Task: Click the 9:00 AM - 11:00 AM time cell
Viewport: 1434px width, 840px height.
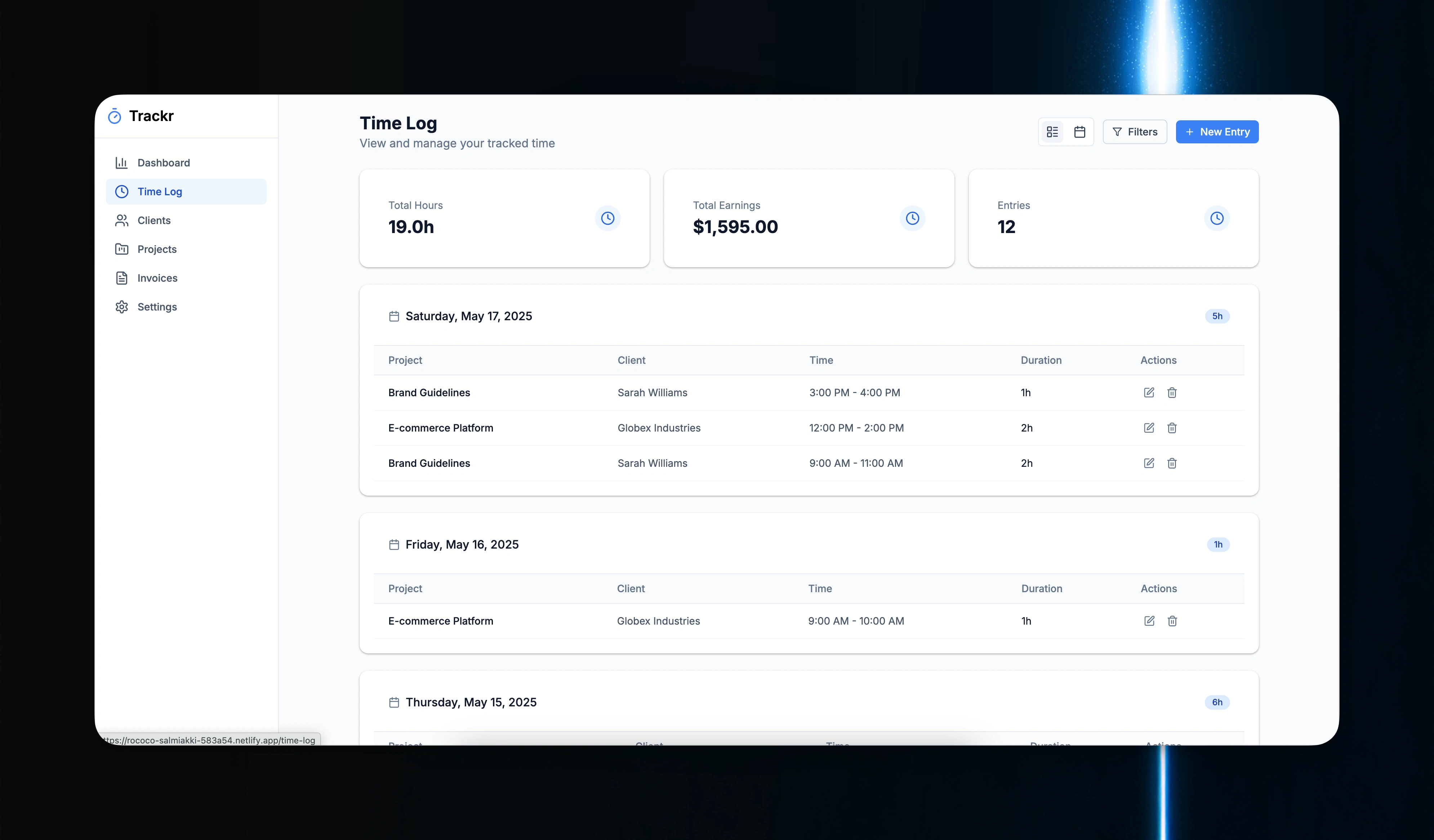Action: (x=856, y=463)
